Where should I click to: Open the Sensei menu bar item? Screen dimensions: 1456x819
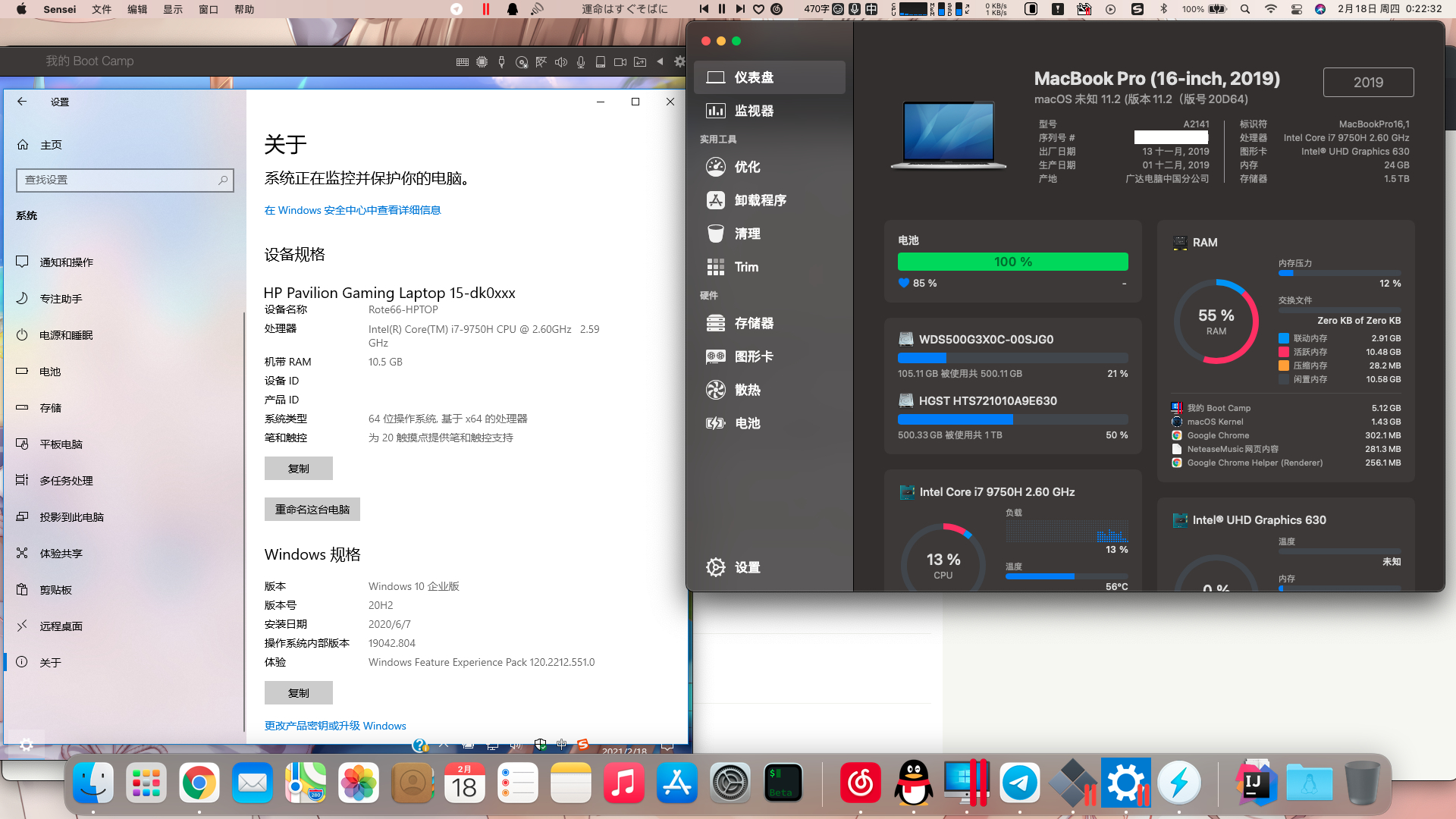click(60, 9)
